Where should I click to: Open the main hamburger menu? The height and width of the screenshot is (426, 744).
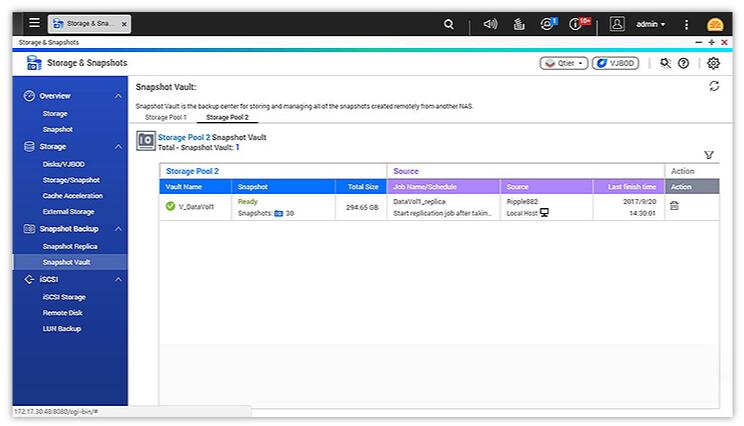point(34,23)
